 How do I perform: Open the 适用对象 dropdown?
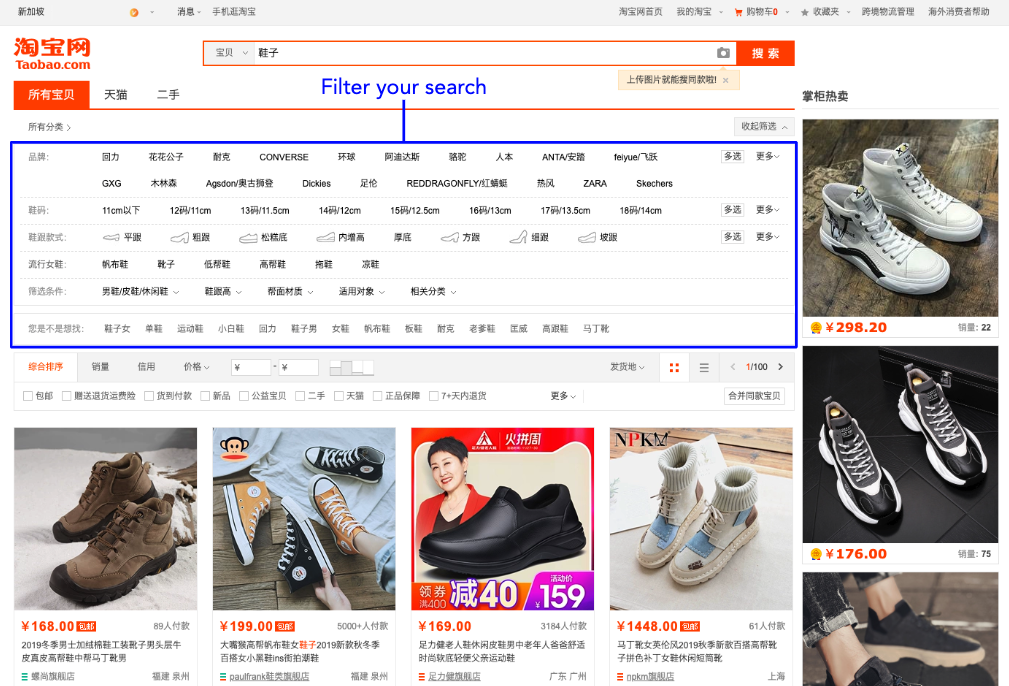(x=362, y=292)
